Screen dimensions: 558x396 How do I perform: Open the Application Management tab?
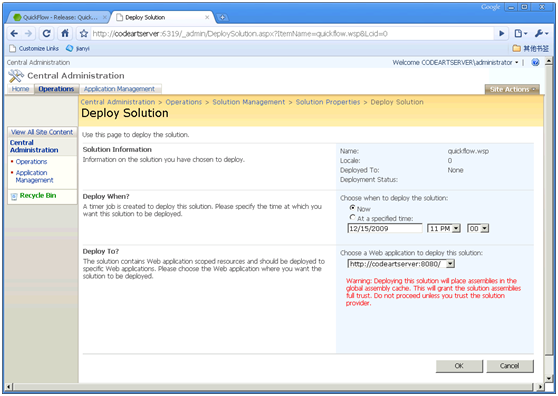coord(119,89)
